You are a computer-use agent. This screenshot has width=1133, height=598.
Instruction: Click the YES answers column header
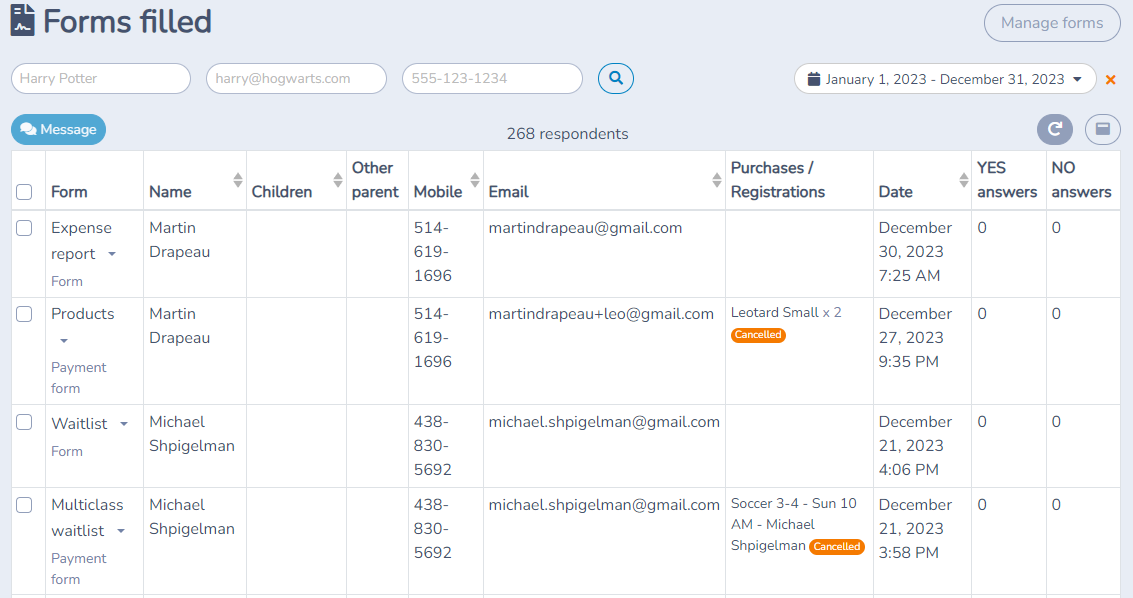[1007, 180]
